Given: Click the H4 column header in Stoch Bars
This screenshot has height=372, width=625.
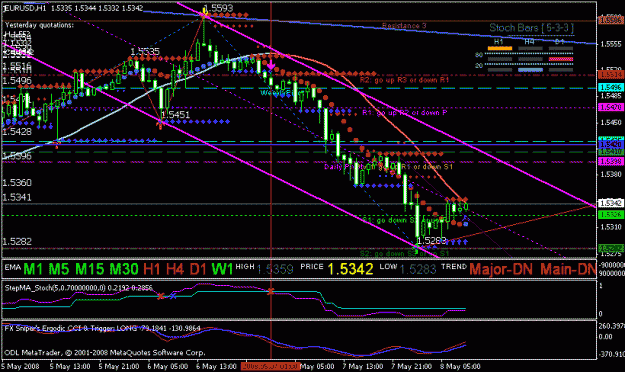Looking at the screenshot, I should 529,41.
